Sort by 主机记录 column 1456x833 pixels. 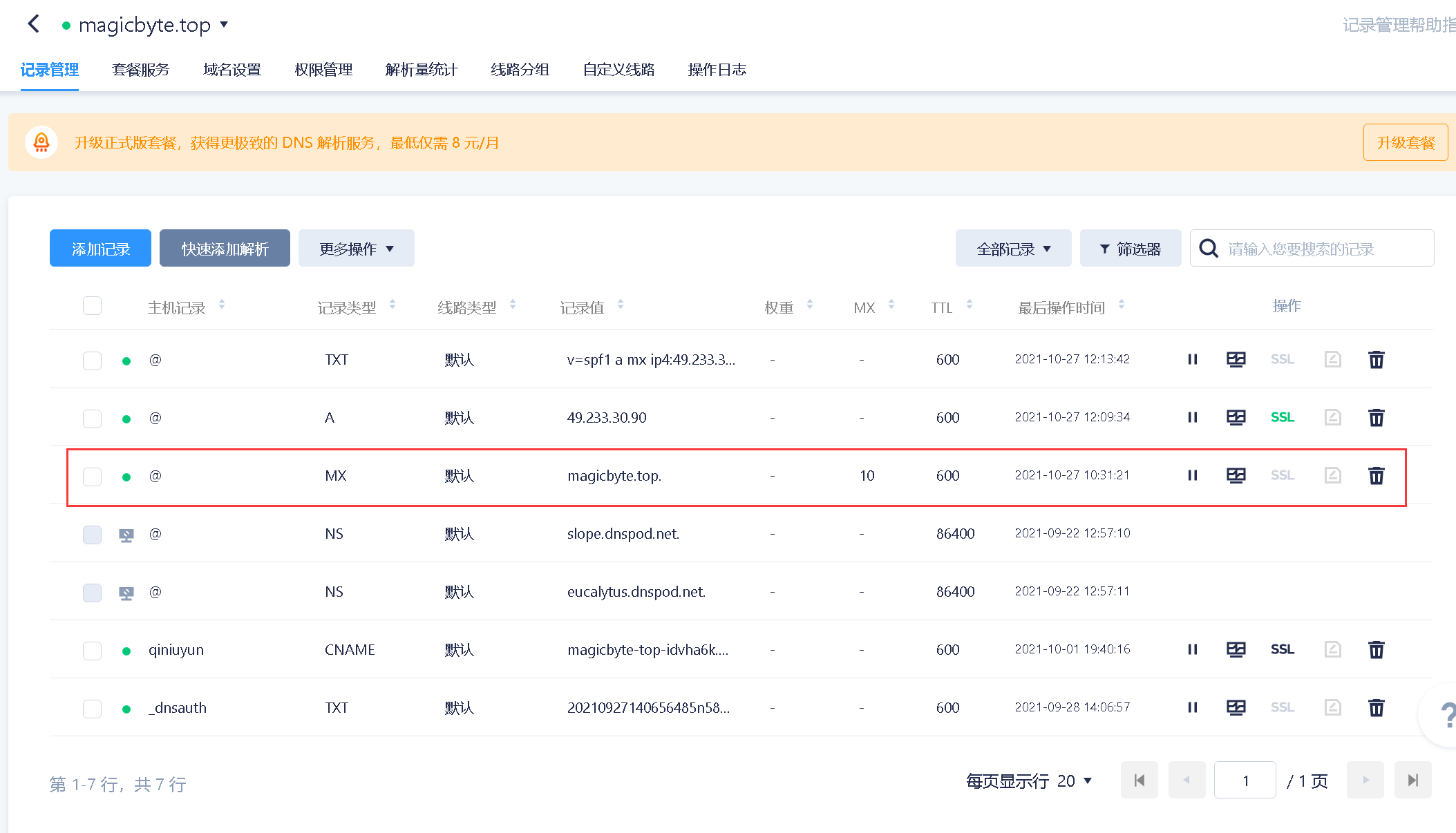[x=222, y=304]
